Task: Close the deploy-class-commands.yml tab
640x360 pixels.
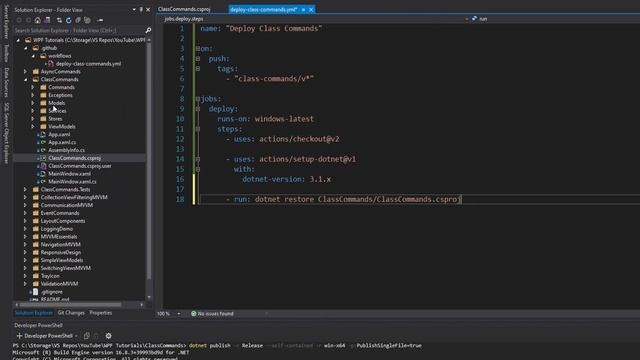Action: pyautogui.click(x=311, y=9)
